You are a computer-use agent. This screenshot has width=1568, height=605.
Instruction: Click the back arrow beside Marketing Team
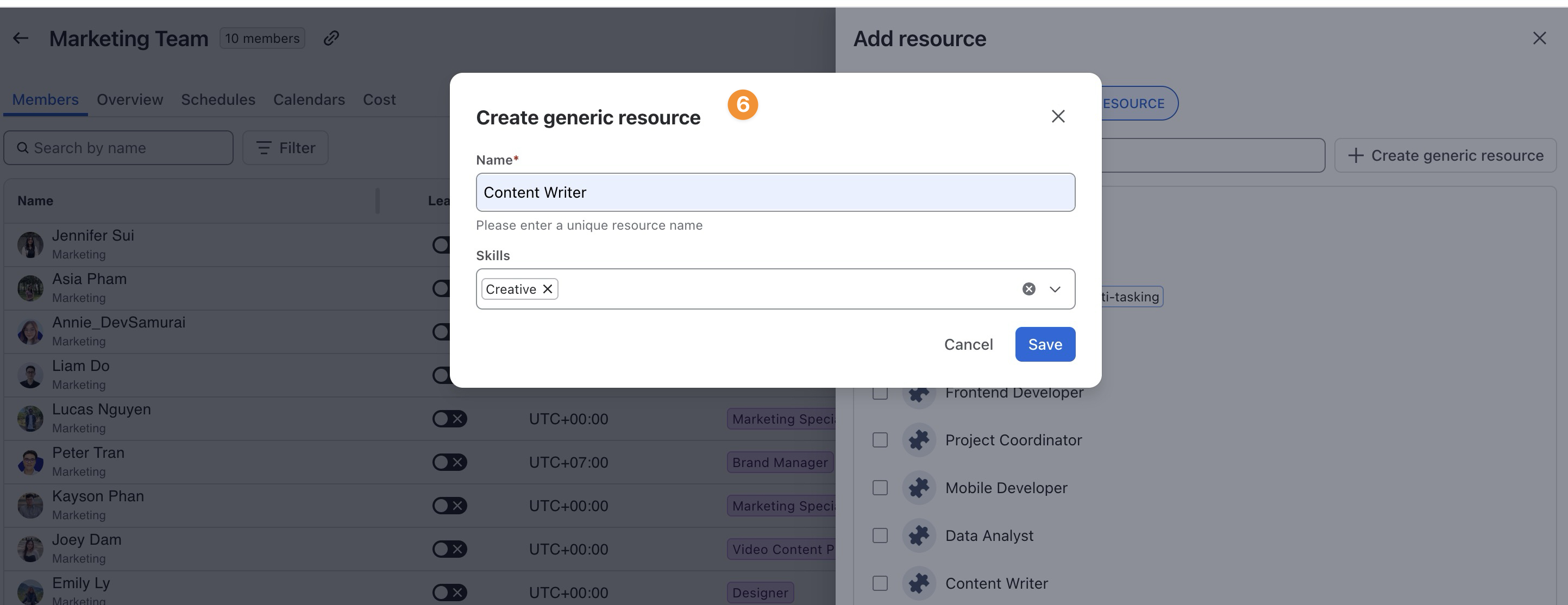(x=21, y=39)
